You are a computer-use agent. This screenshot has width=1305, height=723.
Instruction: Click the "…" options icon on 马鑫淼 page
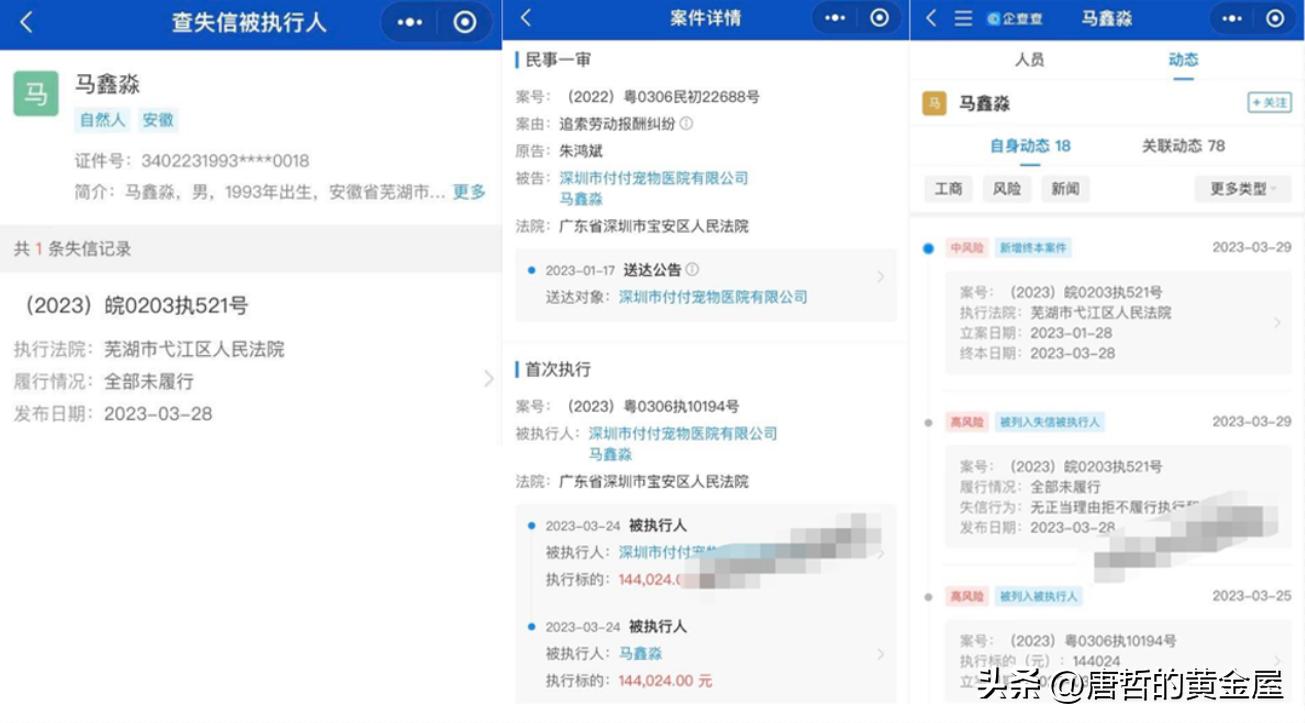1232,18
